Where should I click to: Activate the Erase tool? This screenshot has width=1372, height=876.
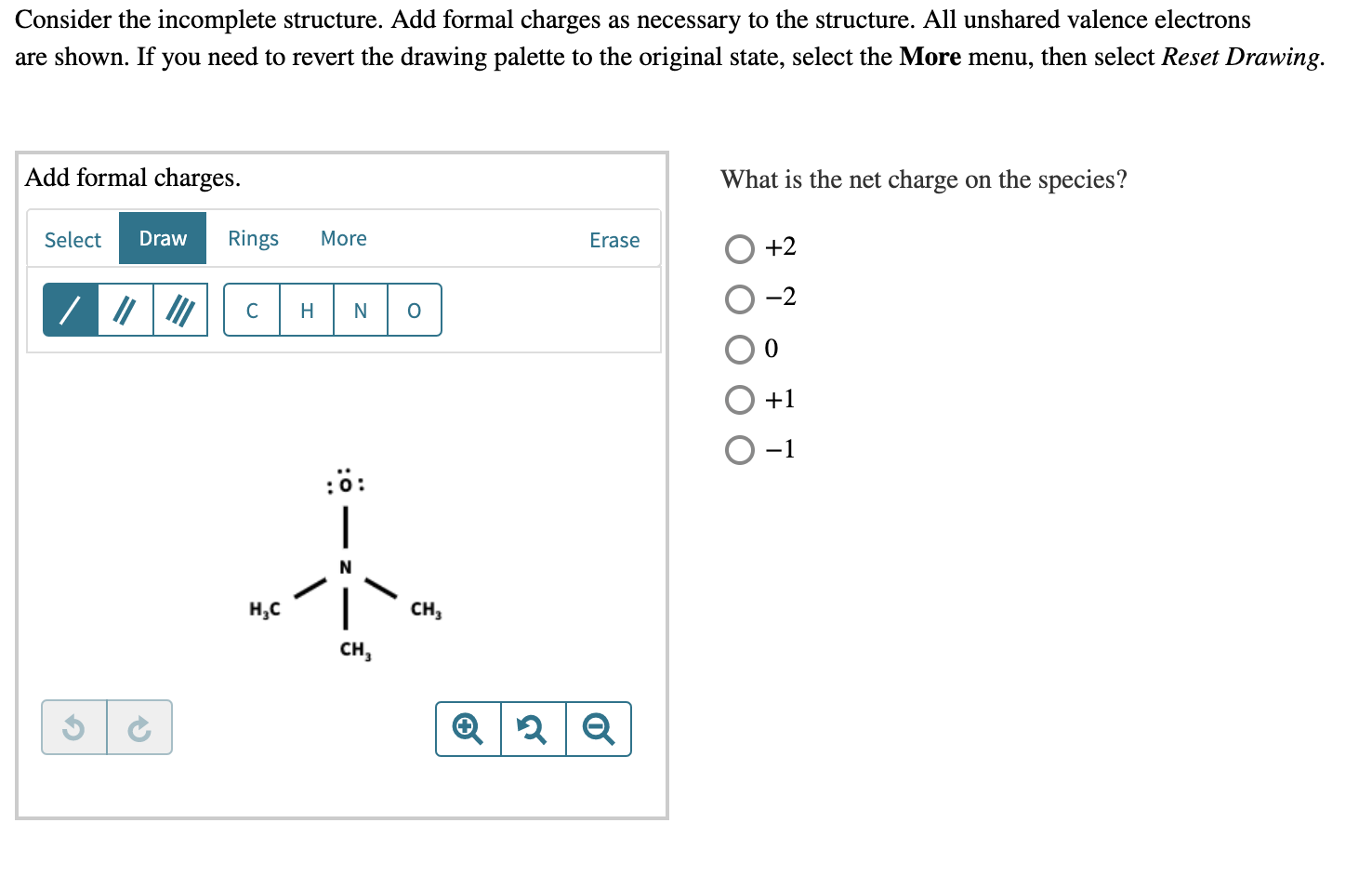[613, 240]
